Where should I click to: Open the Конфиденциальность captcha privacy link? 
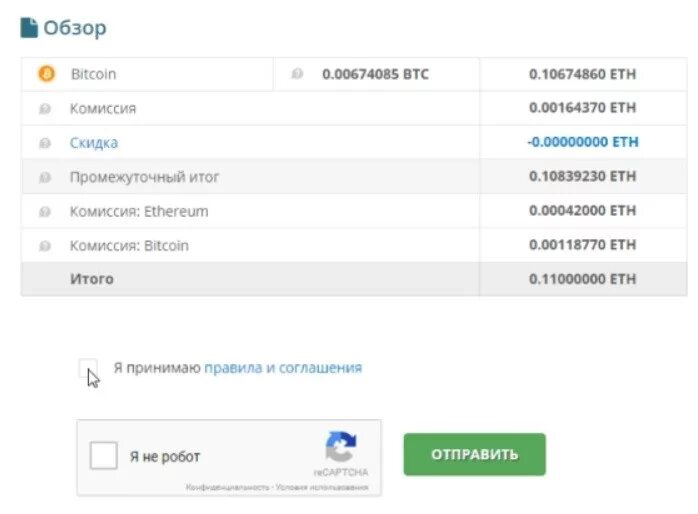pyautogui.click(x=227, y=487)
